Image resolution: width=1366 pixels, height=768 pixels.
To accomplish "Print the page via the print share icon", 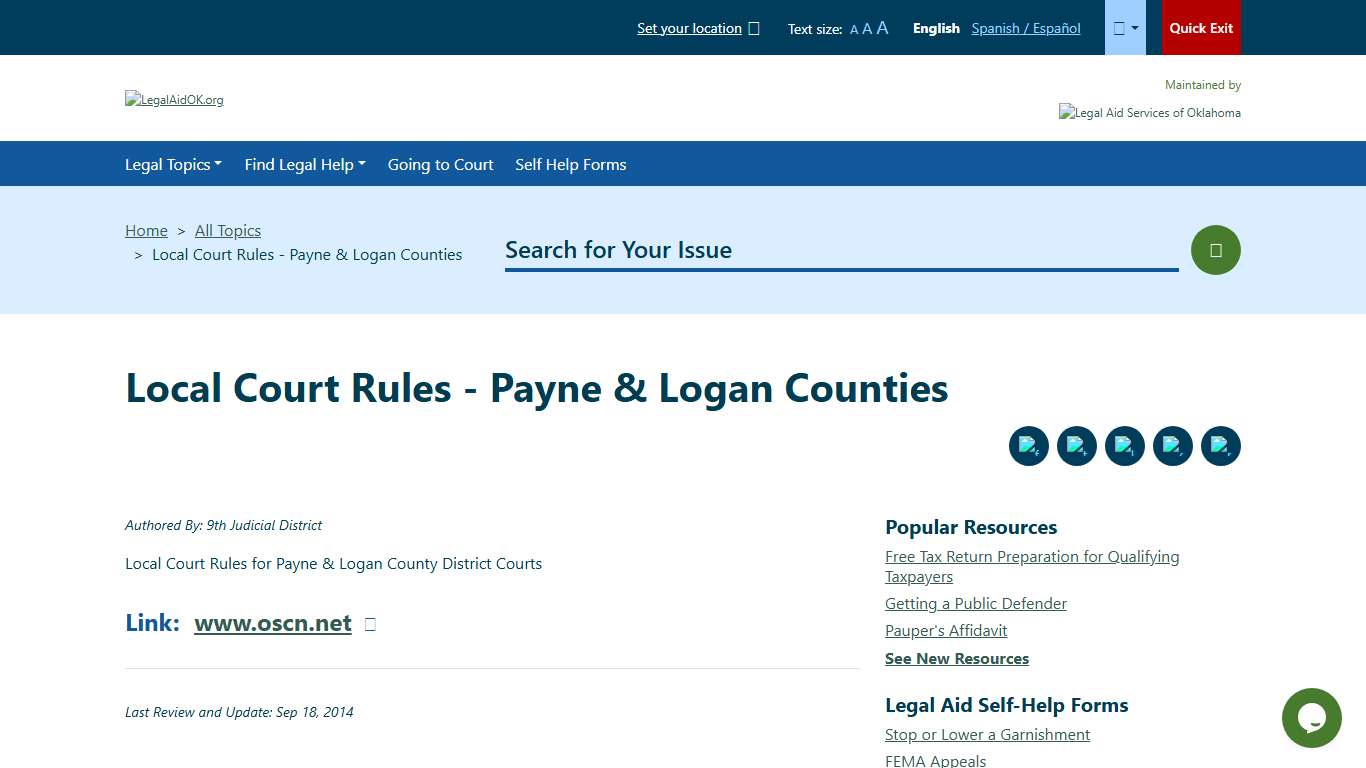I will point(1220,446).
